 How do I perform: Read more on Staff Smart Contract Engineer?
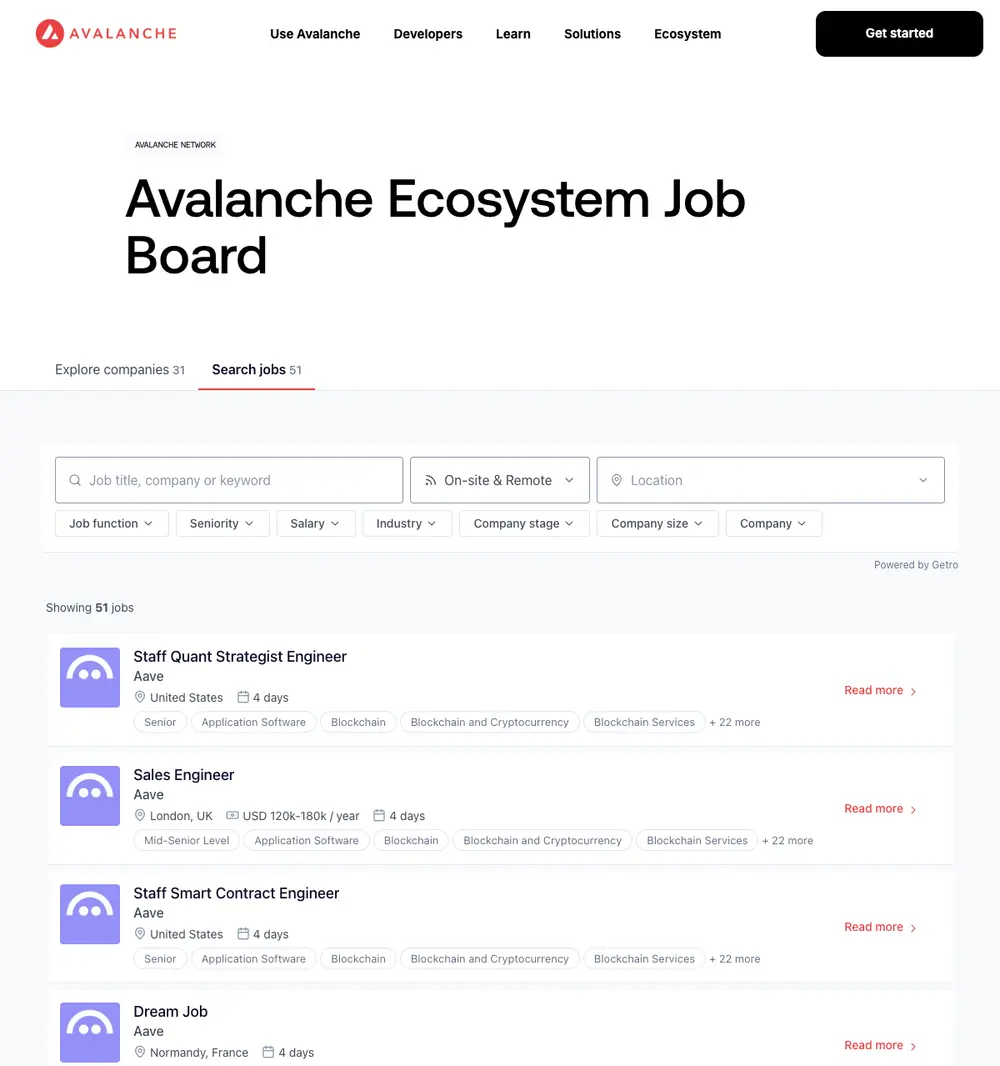(880, 927)
